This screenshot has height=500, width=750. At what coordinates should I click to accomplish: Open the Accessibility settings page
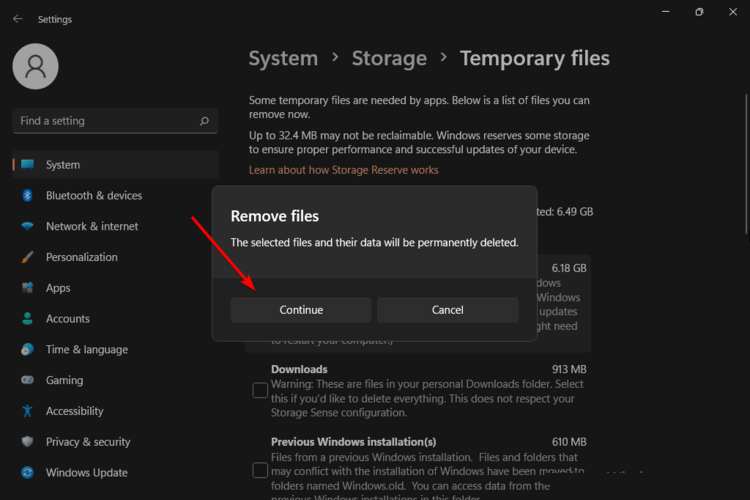click(x=74, y=411)
